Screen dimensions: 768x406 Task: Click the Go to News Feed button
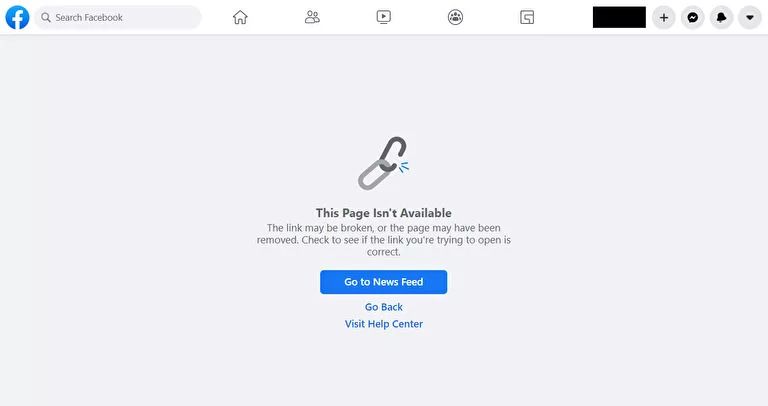(384, 282)
